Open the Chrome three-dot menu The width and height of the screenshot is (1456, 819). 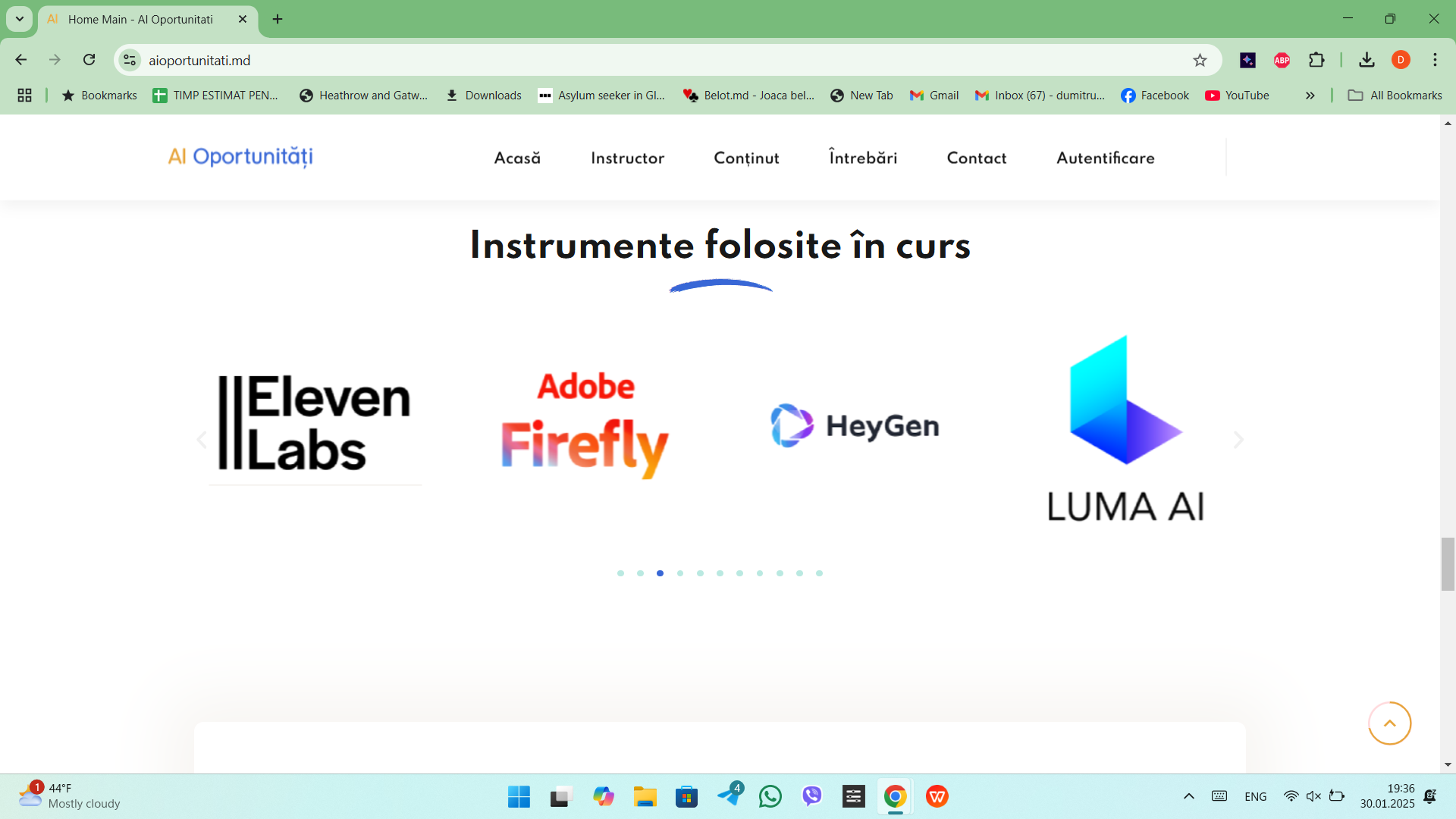click(x=1435, y=60)
